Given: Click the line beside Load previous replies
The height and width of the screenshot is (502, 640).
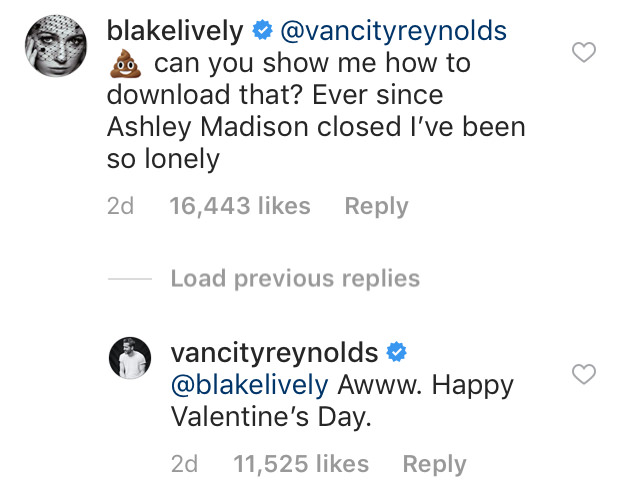Looking at the screenshot, I should pos(130,279).
